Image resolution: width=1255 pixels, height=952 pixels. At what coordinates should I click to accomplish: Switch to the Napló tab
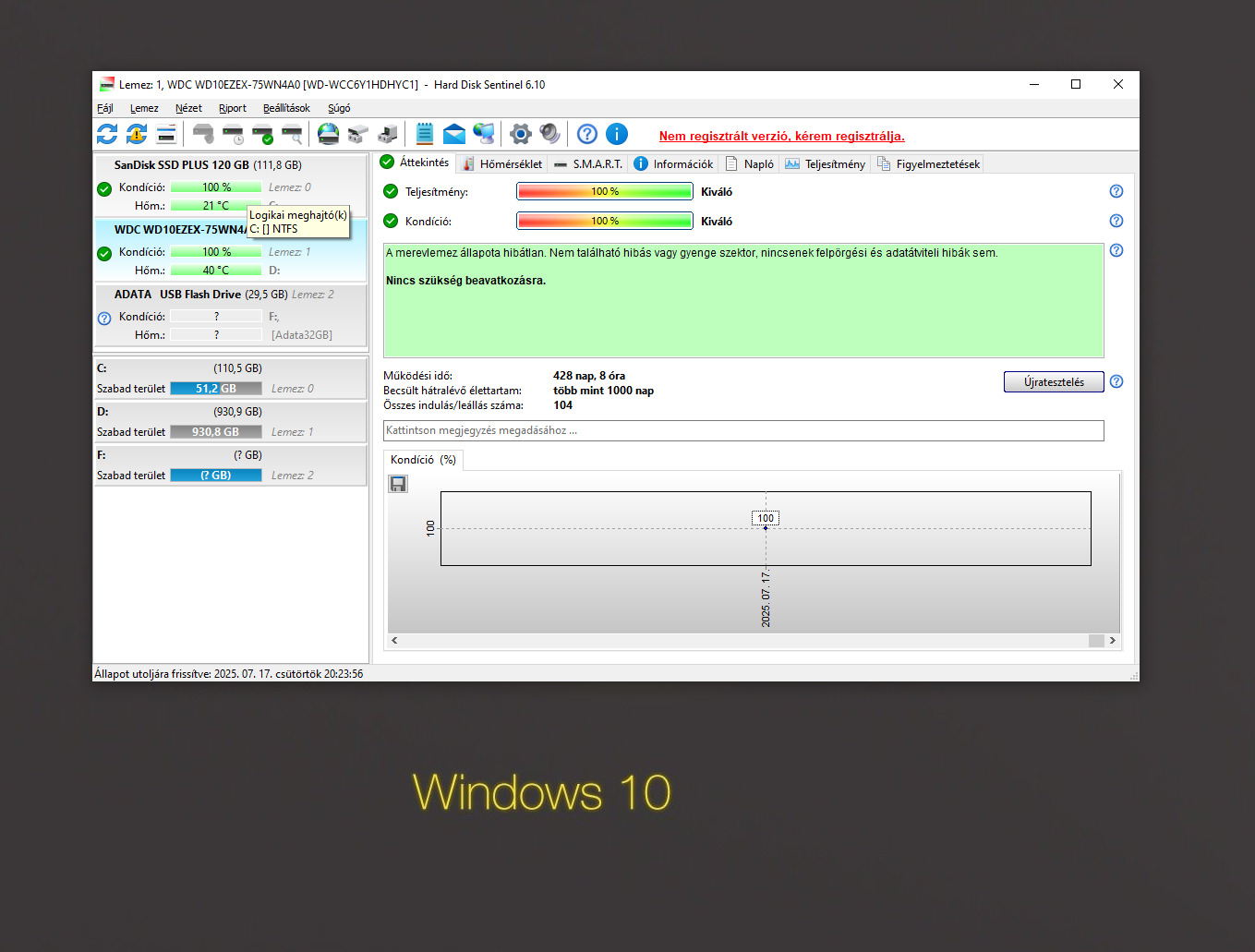750,163
